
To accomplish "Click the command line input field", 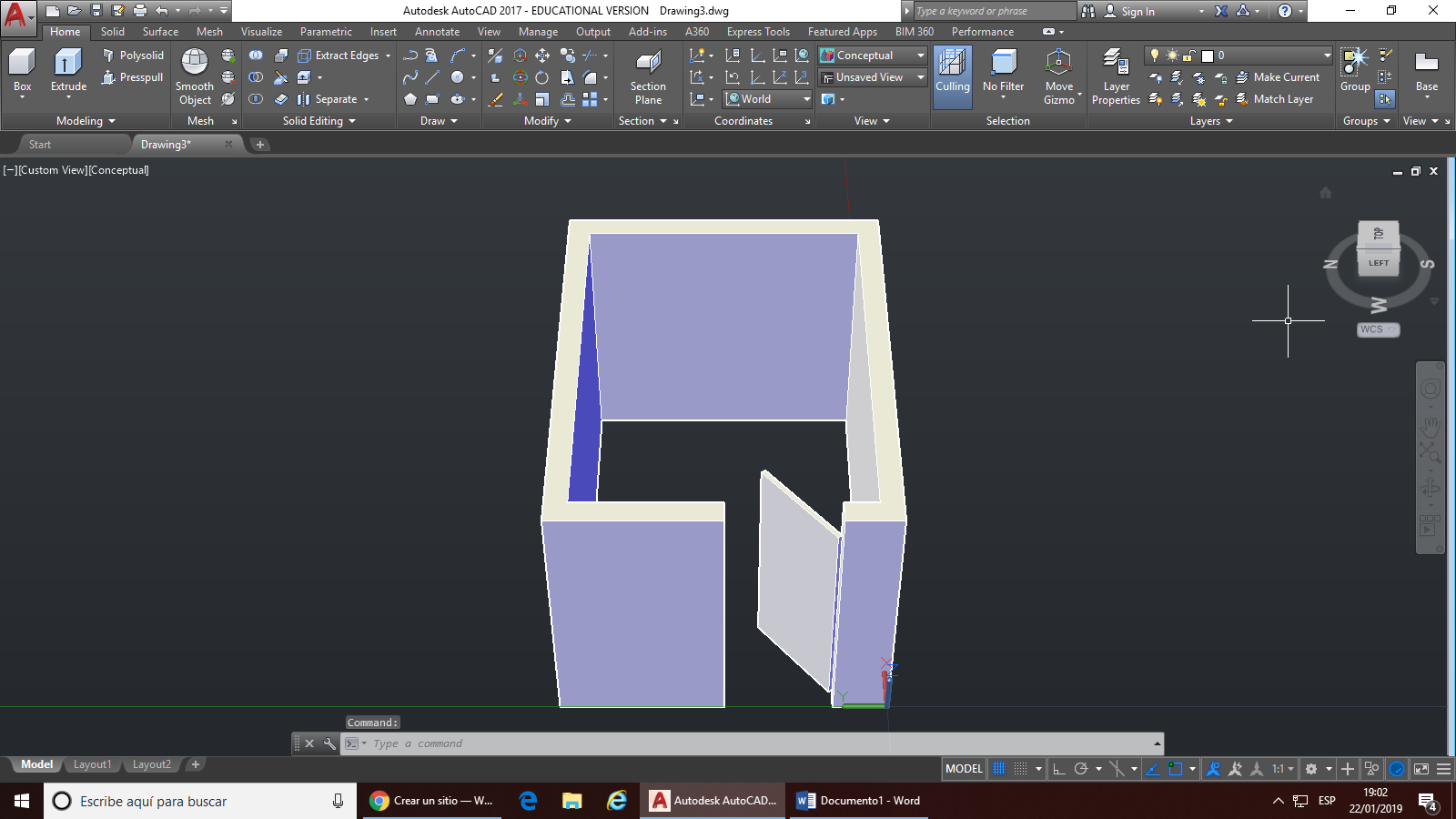I will click(x=755, y=743).
